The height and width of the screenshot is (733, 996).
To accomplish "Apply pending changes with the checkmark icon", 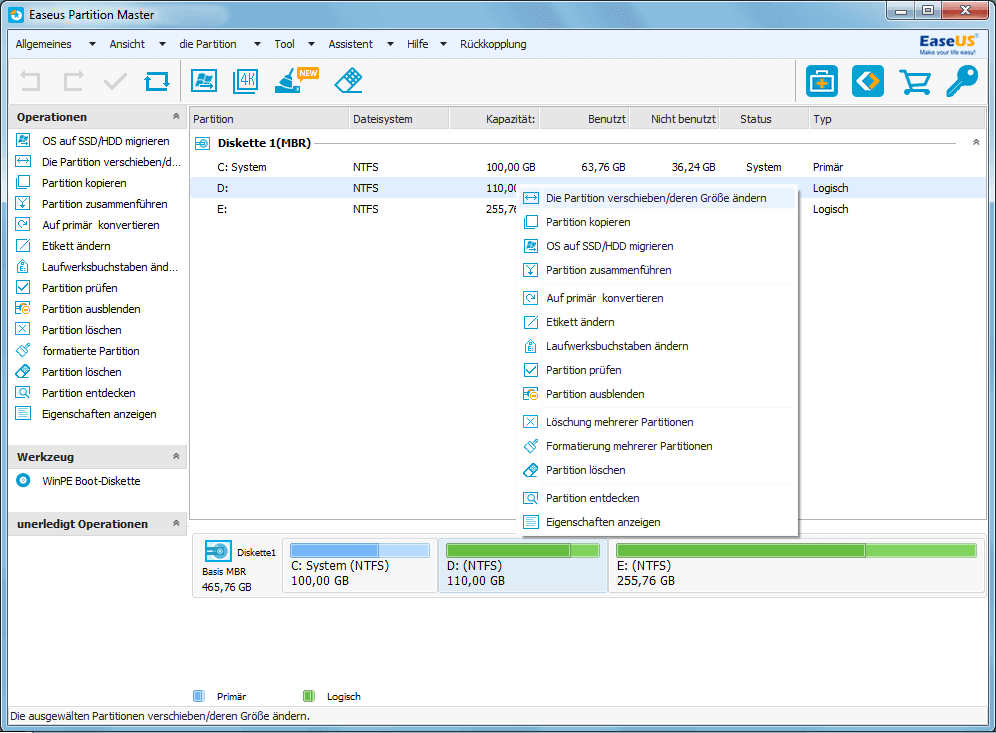I will click(115, 81).
